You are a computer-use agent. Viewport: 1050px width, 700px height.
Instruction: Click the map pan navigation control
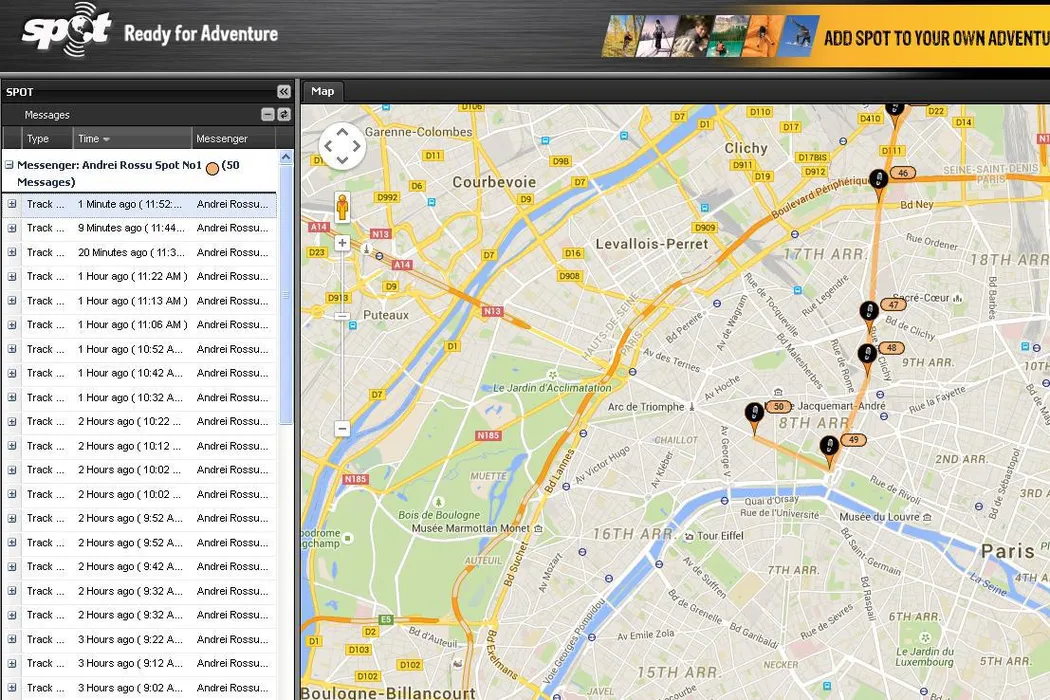tap(342, 146)
